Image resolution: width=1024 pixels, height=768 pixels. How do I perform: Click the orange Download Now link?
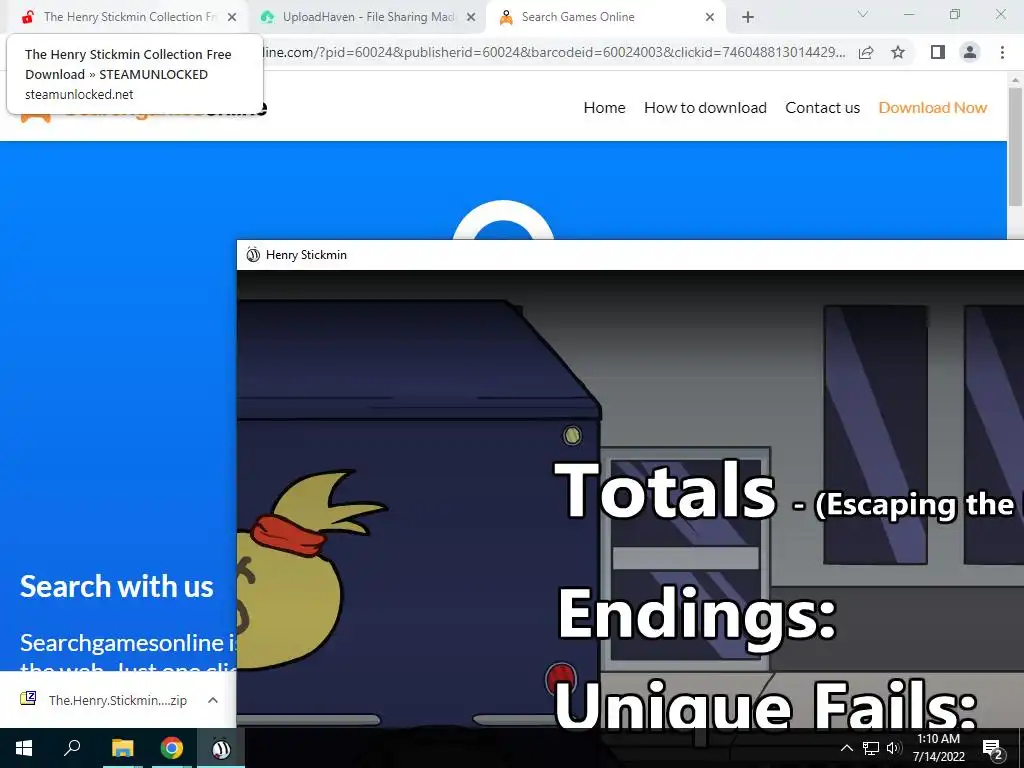click(933, 108)
